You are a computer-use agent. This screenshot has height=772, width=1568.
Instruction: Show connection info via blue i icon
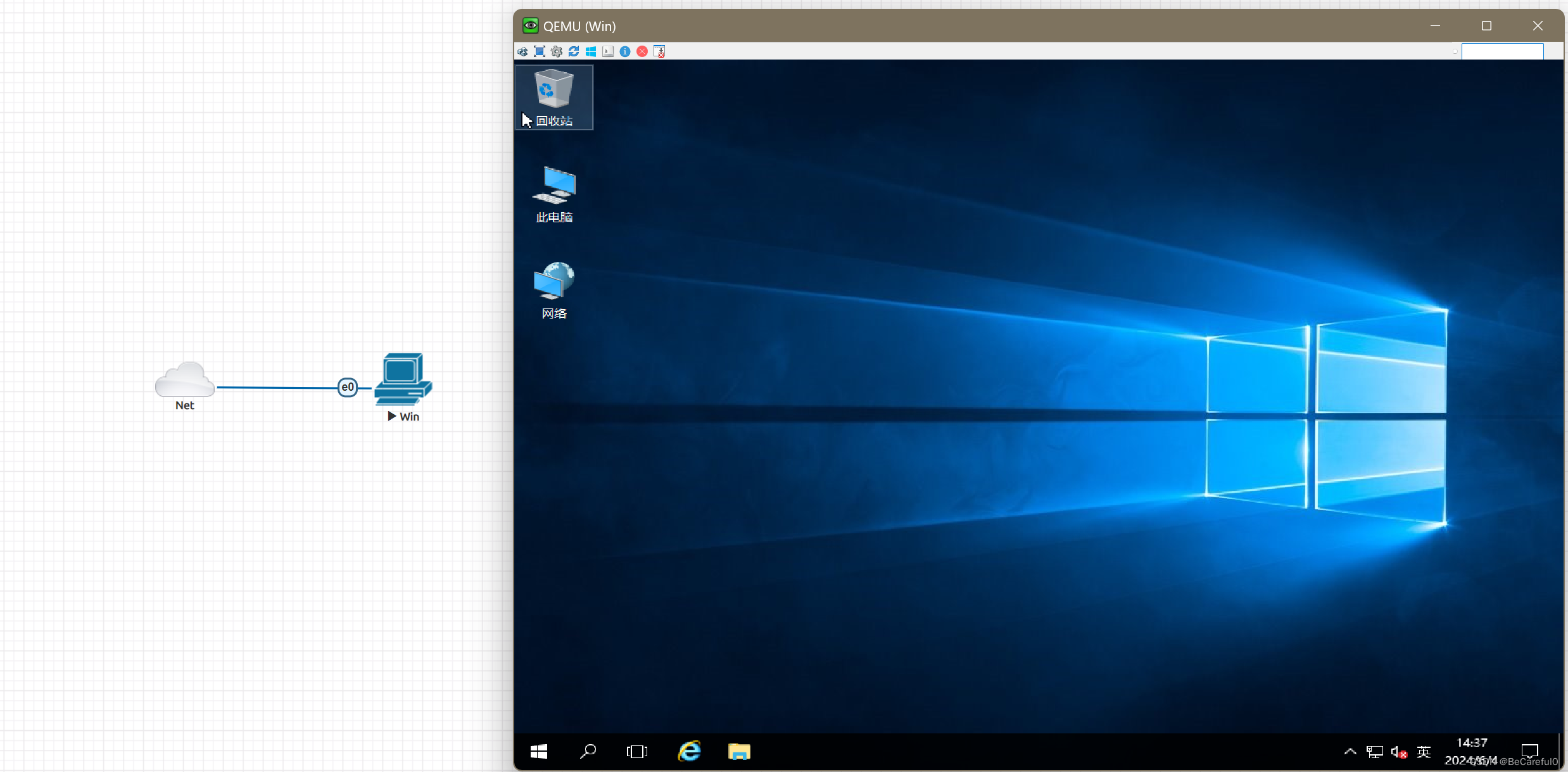pos(625,51)
